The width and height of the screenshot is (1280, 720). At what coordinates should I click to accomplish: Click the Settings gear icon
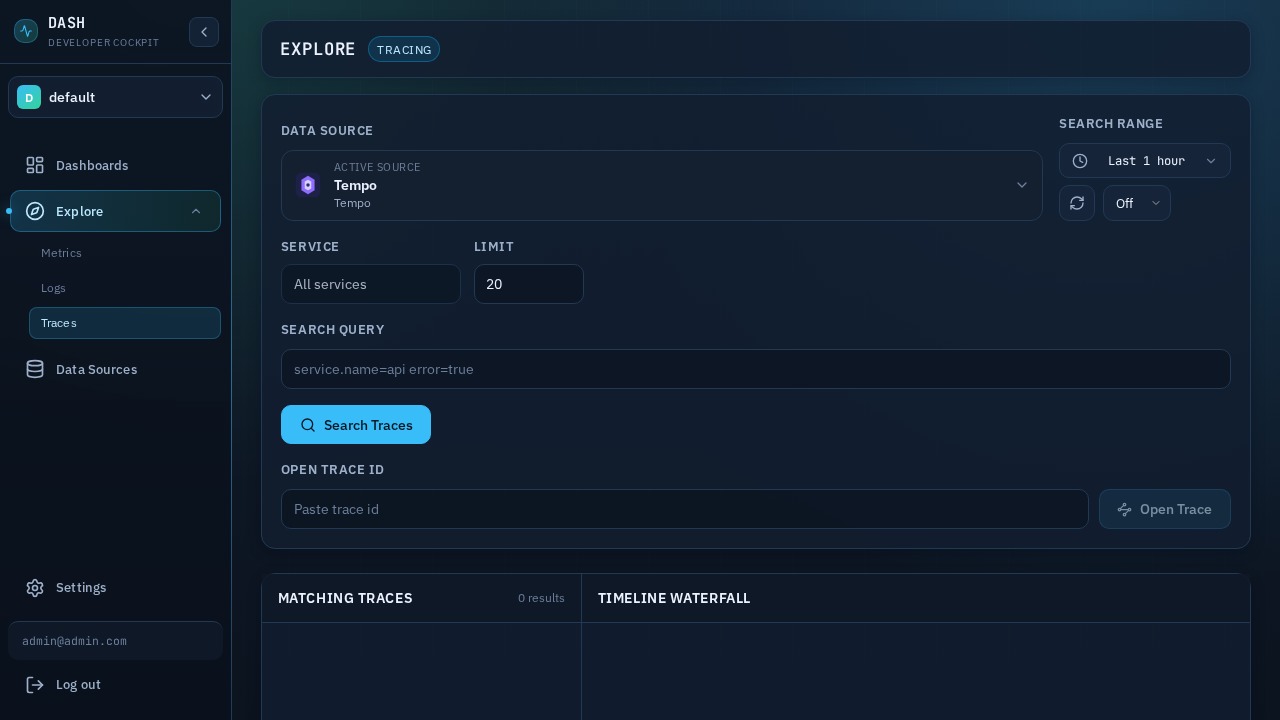tap(35, 587)
